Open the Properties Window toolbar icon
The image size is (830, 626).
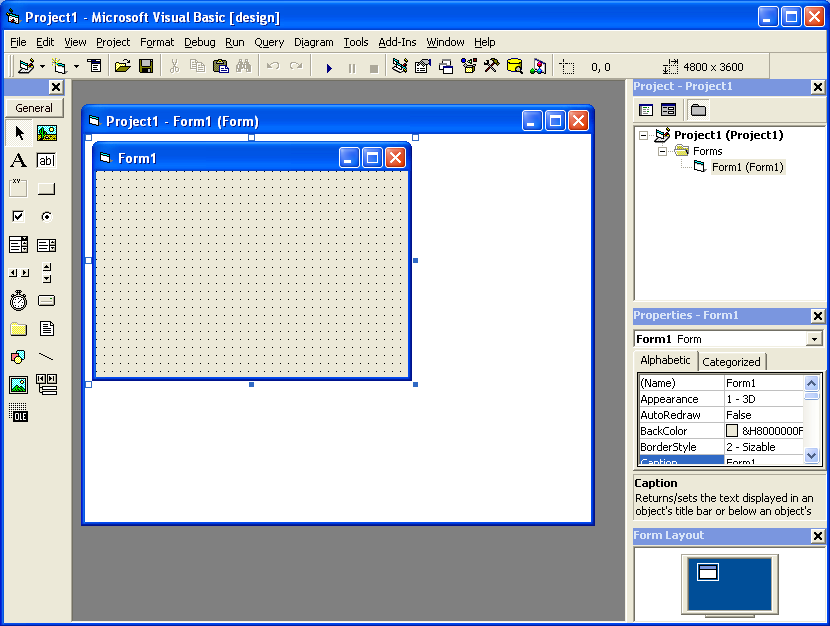pyautogui.click(x=423, y=67)
